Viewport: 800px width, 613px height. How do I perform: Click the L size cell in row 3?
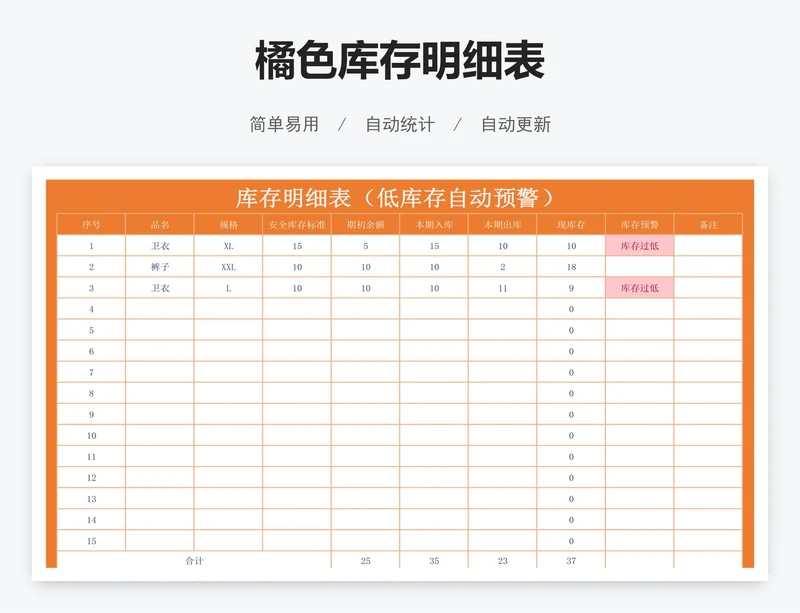point(229,288)
